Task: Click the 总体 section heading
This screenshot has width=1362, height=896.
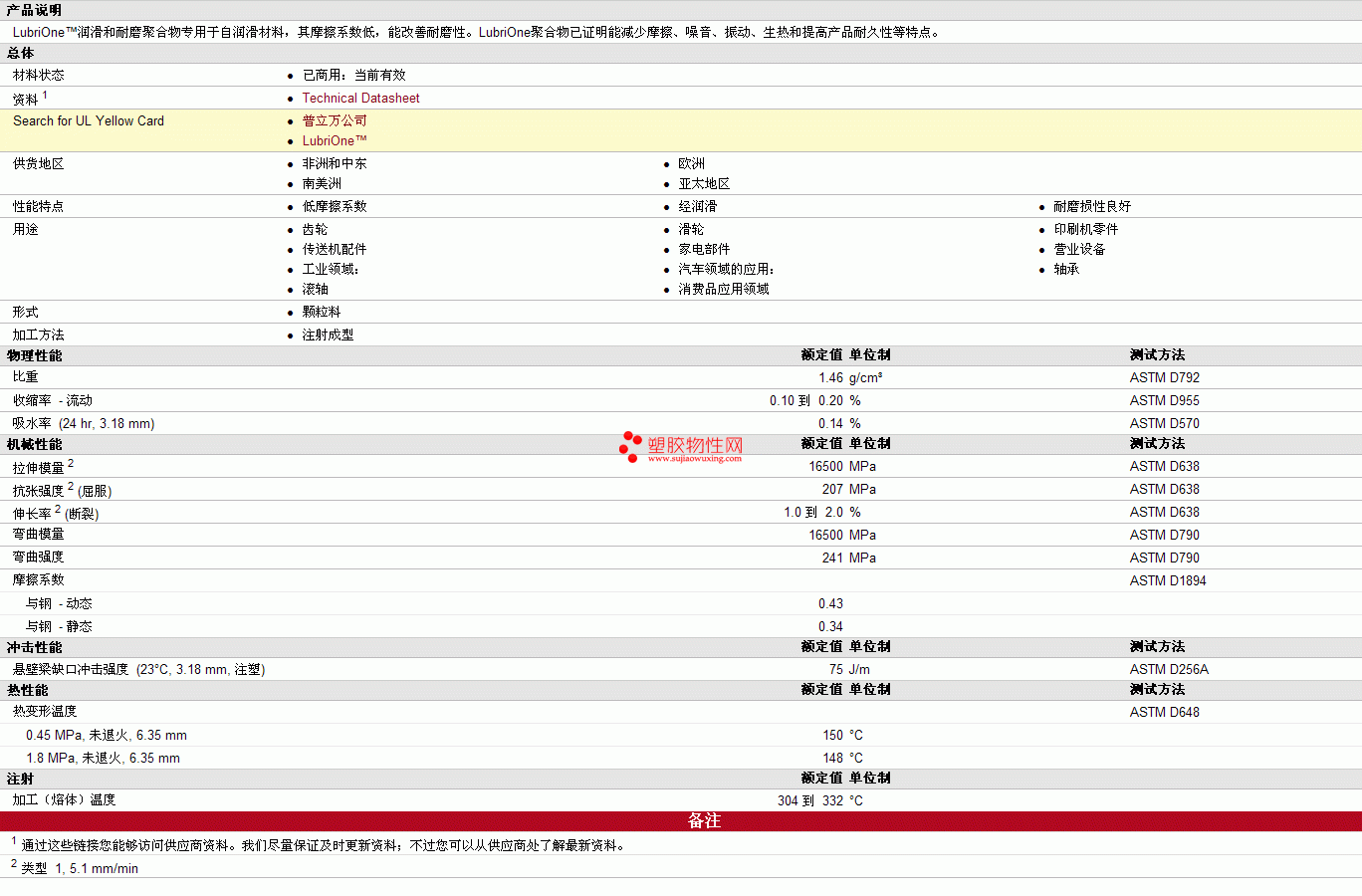Action: (20, 53)
